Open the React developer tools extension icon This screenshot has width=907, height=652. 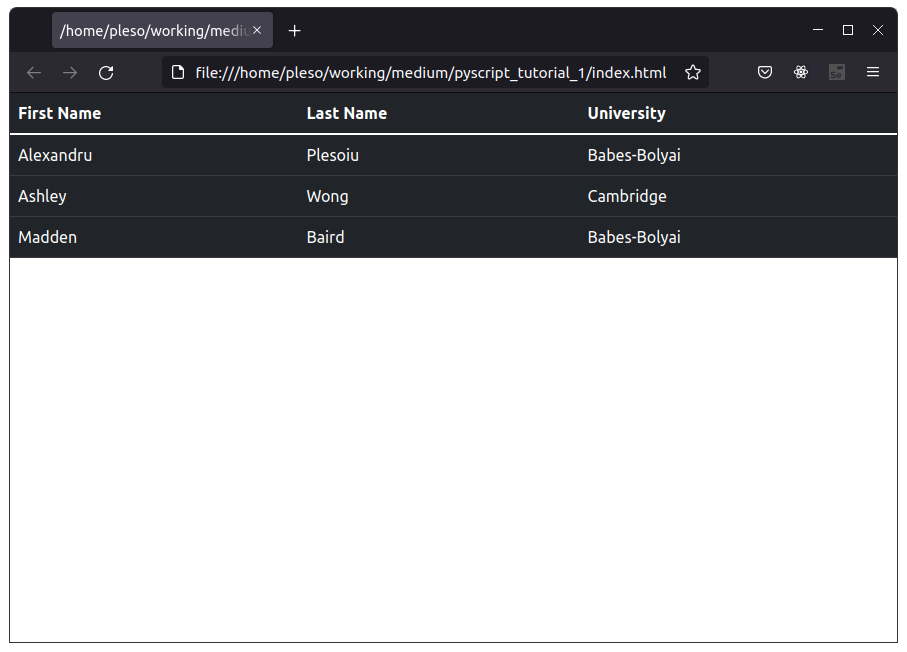[x=801, y=72]
